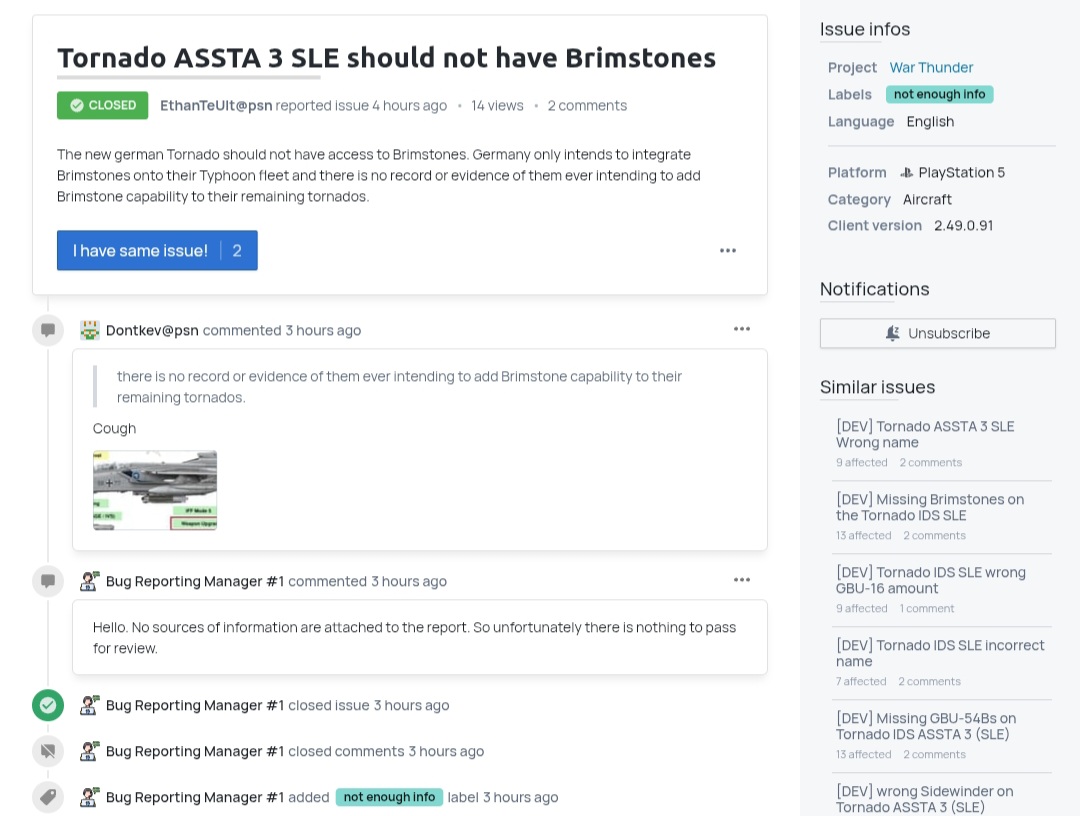
Task: Open reporter EthanTeUlt@psn's profile
Action: [216, 105]
